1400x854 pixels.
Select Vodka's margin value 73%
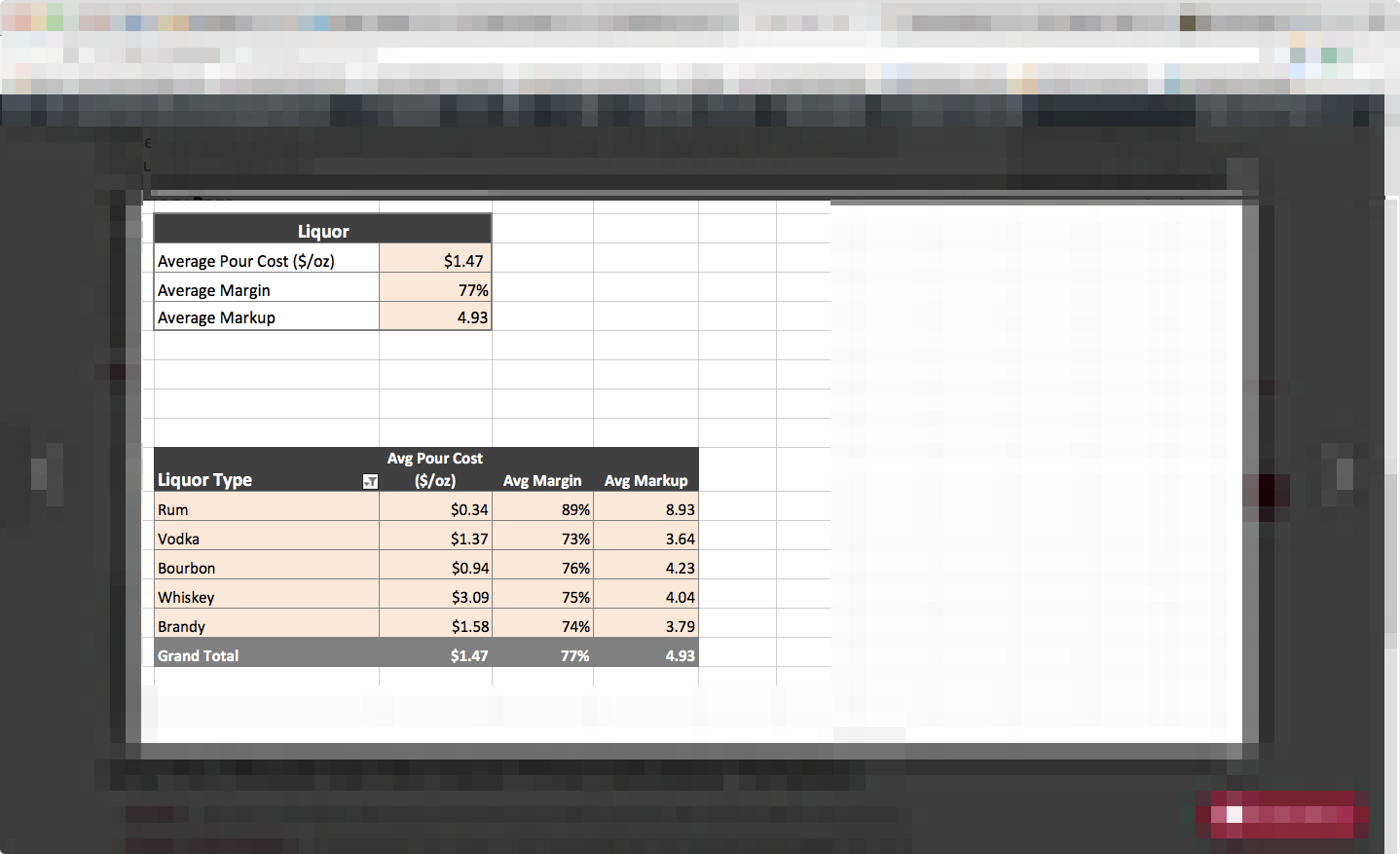542,536
